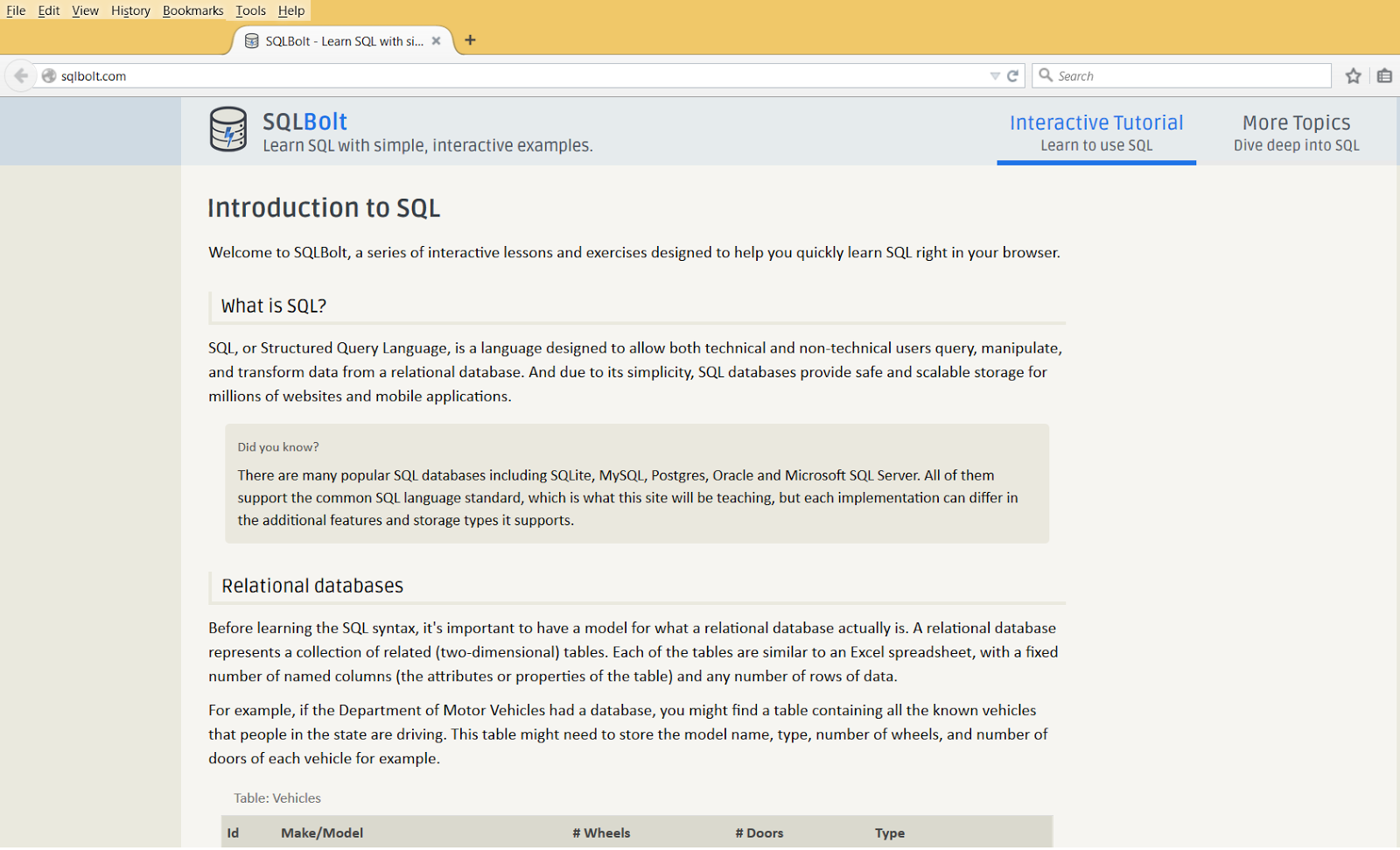This screenshot has width=1400, height=850.
Task: Open the Tools menu
Action: pos(250,11)
